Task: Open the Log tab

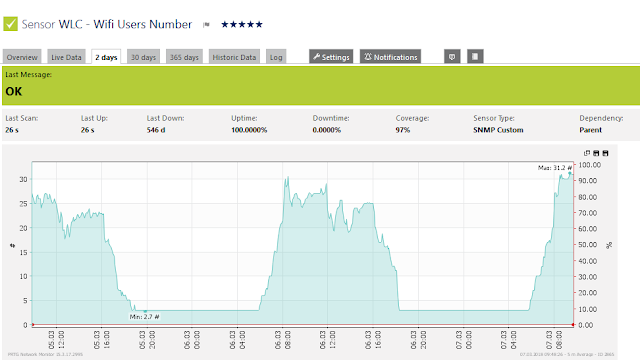Action: point(276,57)
